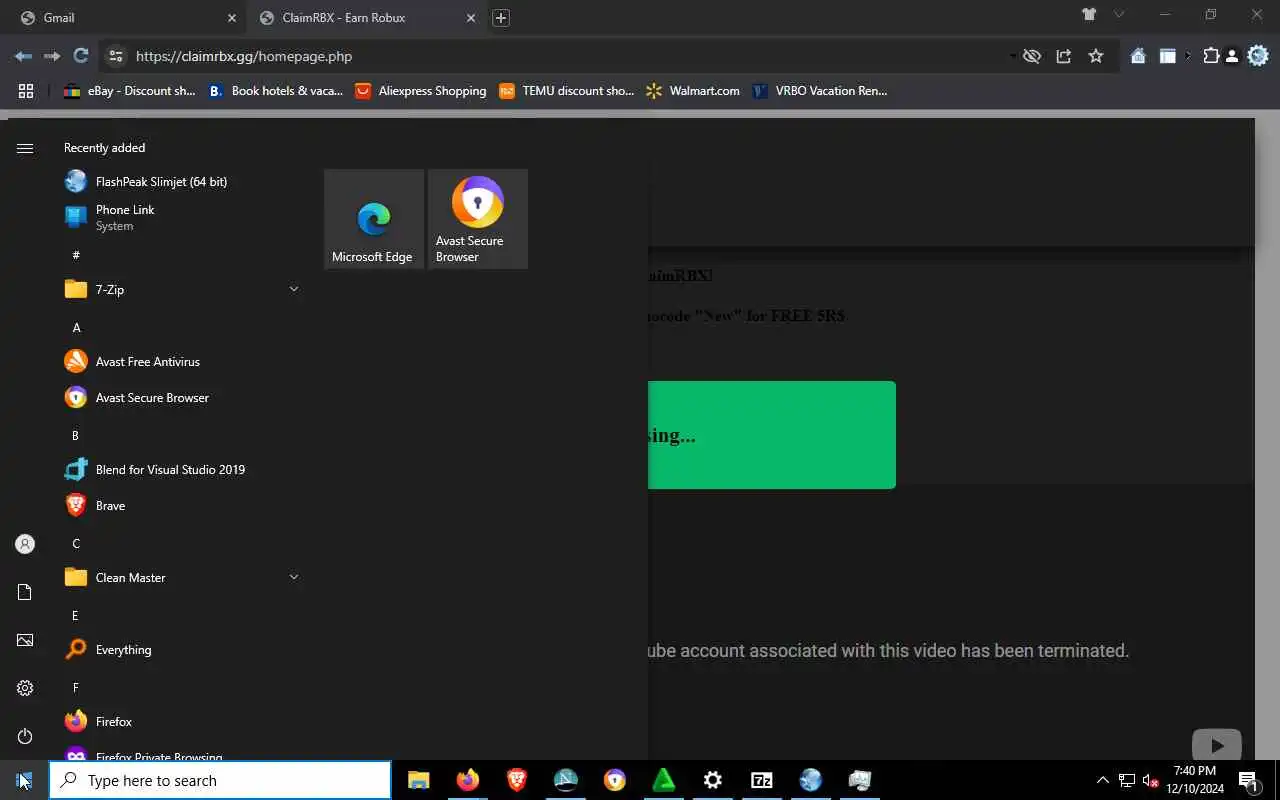
Task: Expand the Start menu hamburger navigation
Action: [25, 148]
